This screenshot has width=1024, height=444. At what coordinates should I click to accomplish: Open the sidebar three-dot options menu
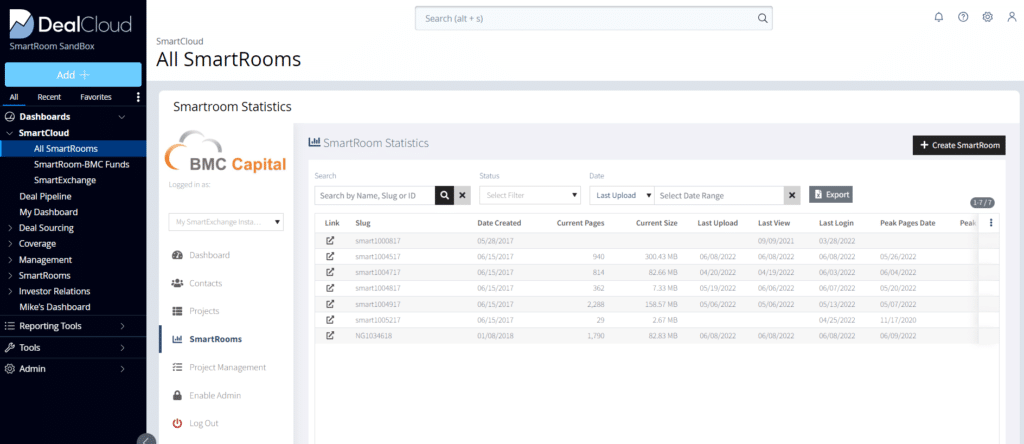coord(138,97)
